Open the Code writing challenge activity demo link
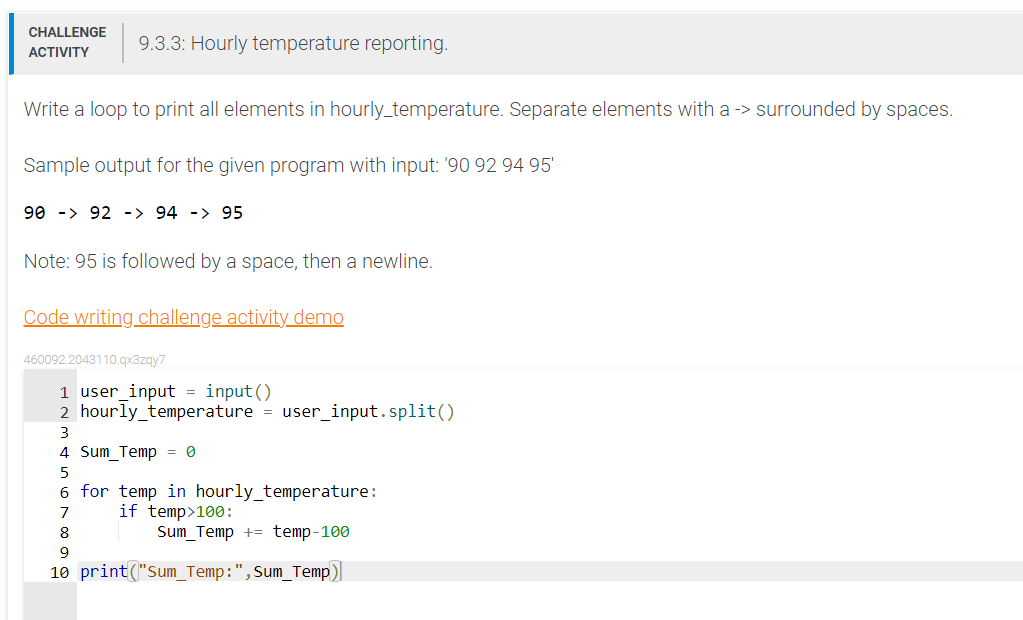The image size is (1023, 620). [x=183, y=317]
